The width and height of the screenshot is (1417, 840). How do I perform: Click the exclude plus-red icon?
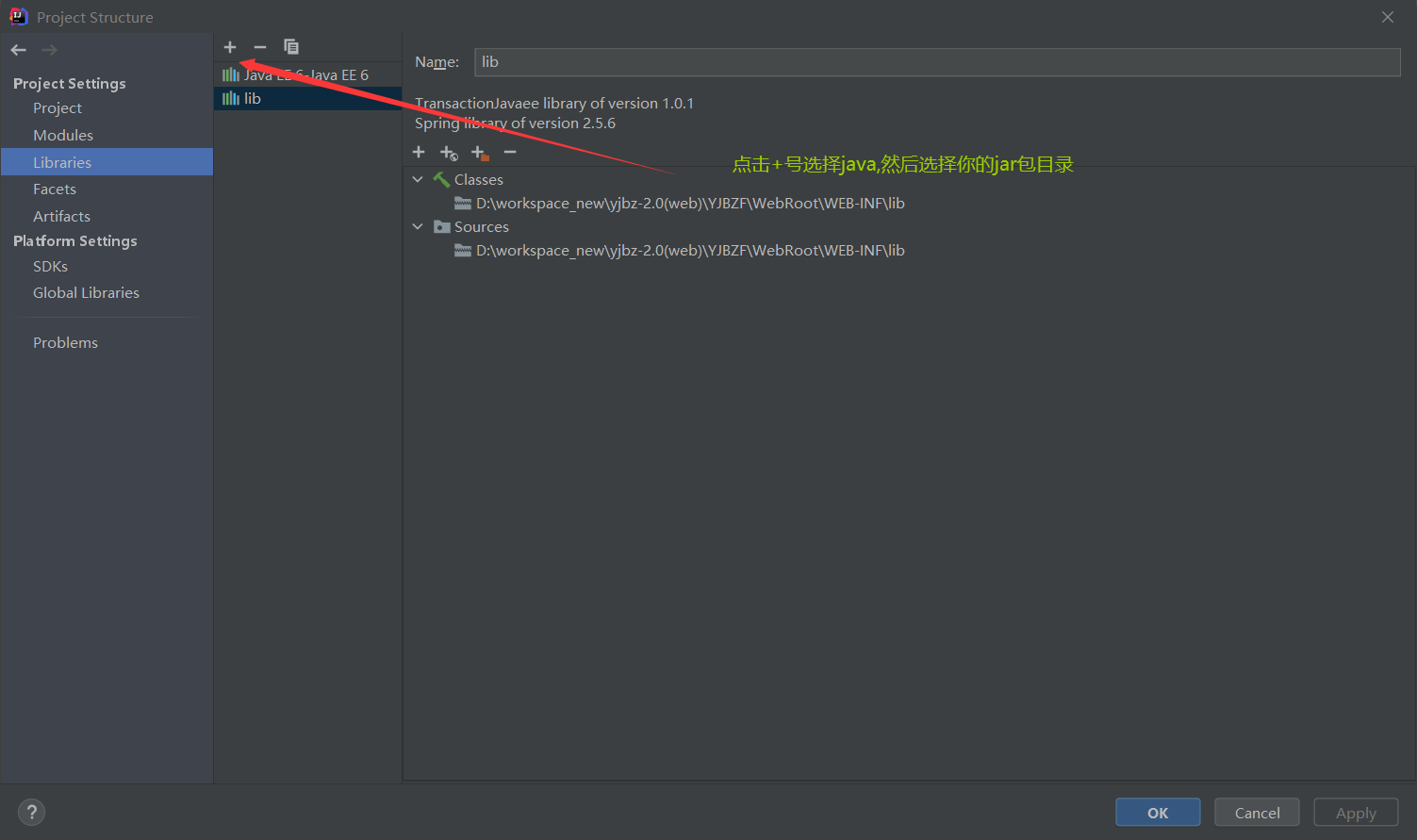coord(480,153)
